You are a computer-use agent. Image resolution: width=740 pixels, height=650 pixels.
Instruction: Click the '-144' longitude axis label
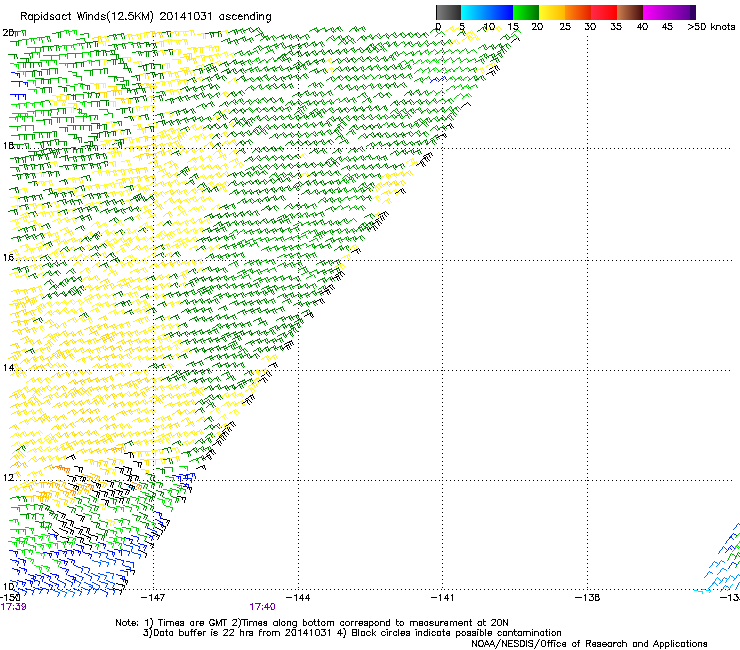pos(298,598)
